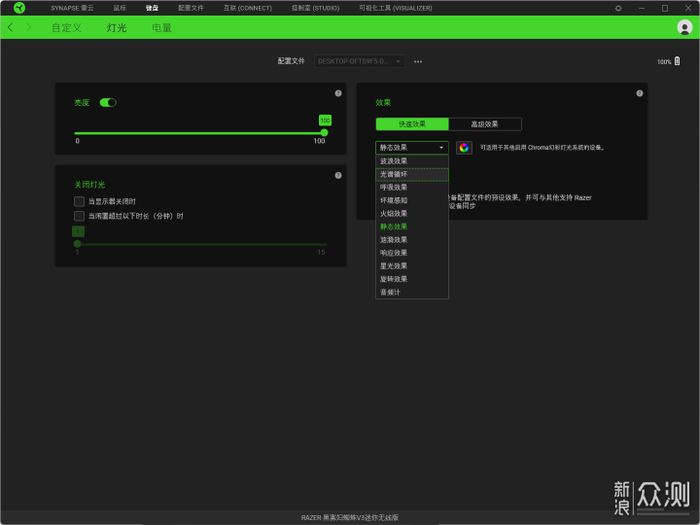Viewport: 700px width, 525px height.
Task: Click the 100% battery indicator icon
Action: [x=677, y=61]
